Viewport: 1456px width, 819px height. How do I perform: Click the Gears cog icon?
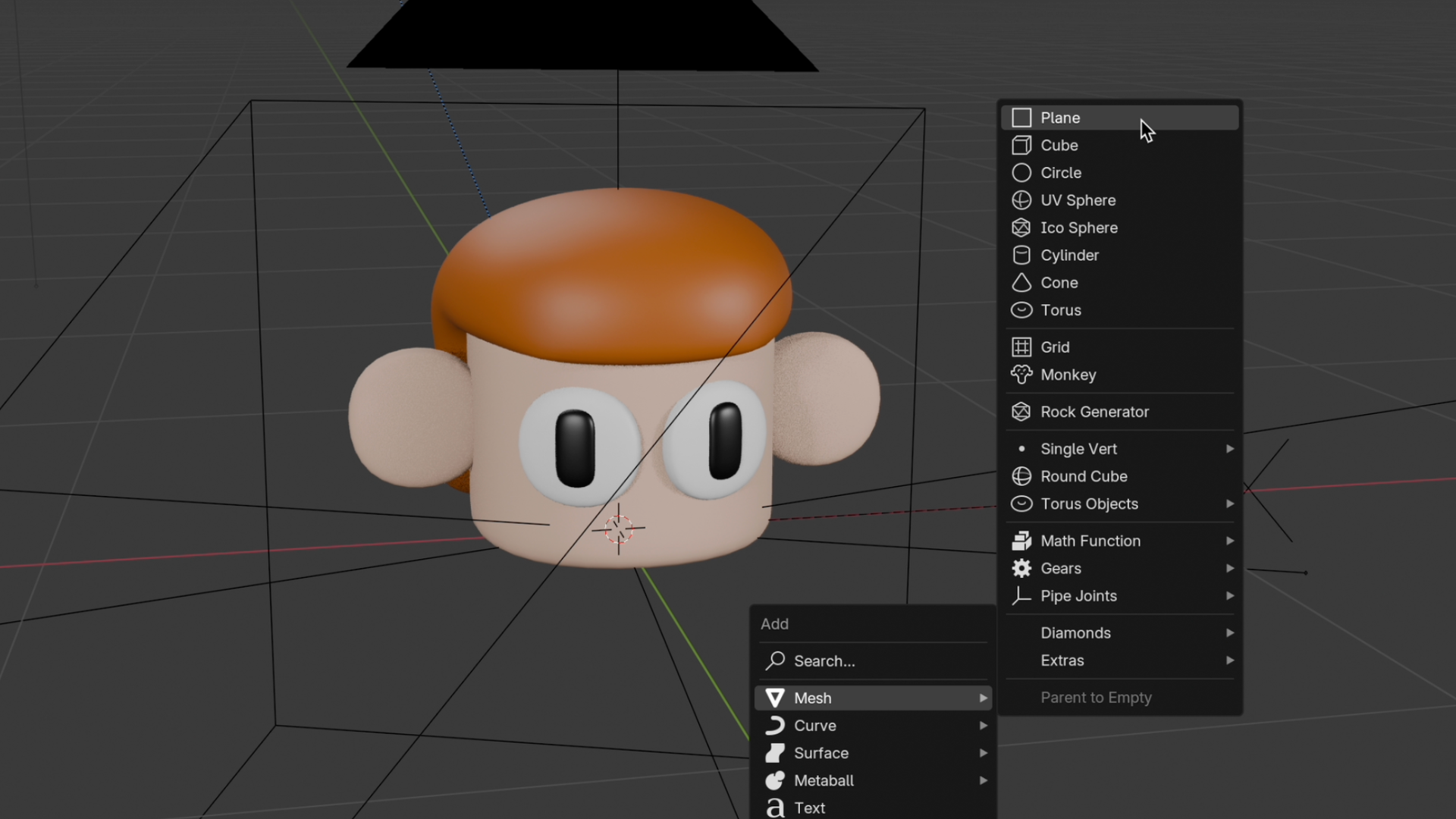[x=1021, y=568]
